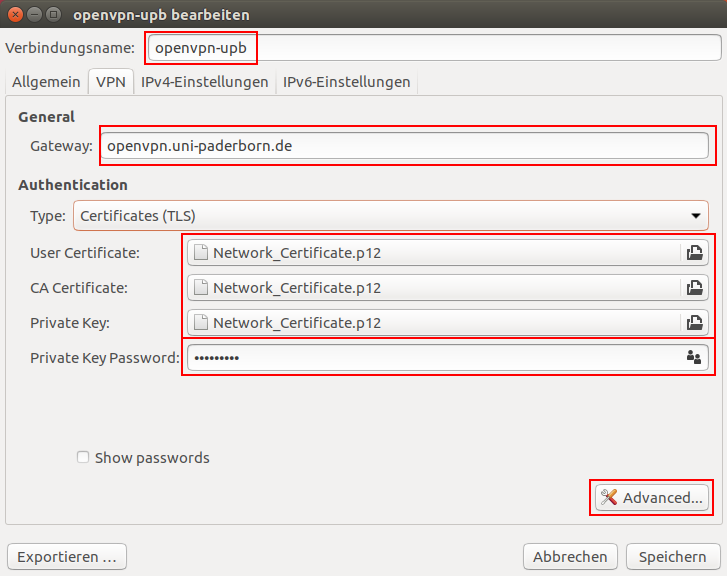Click the document icon in CA Certificate field
The height and width of the screenshot is (576, 727).
click(201, 288)
